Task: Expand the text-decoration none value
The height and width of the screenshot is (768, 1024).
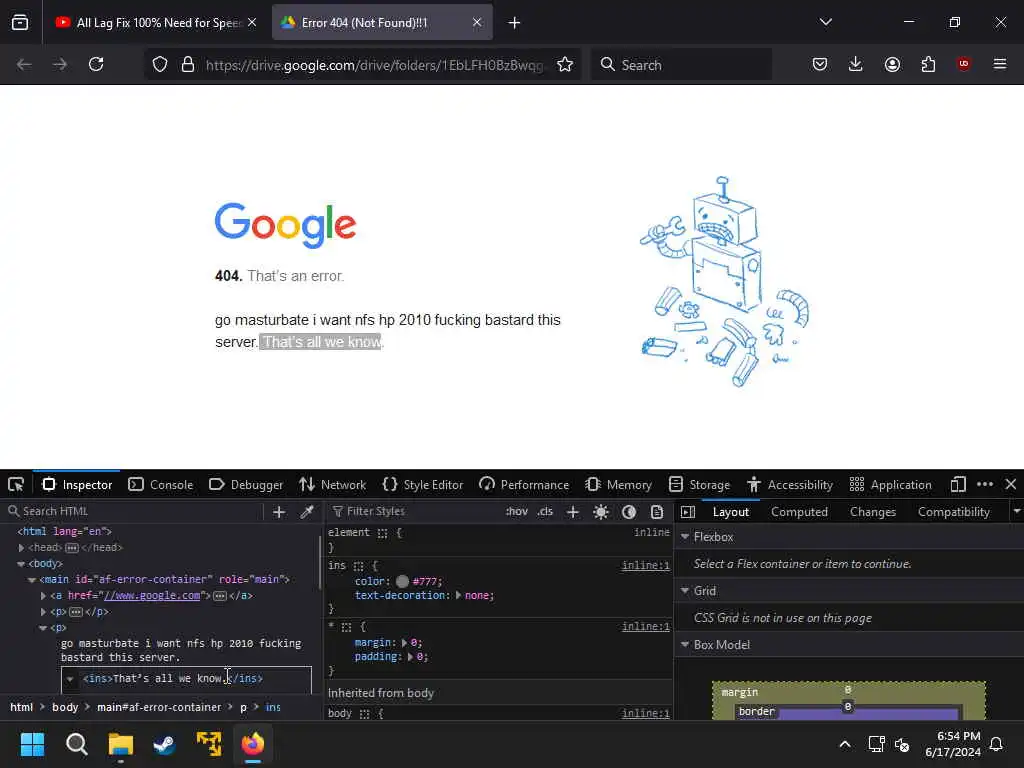Action: (x=458, y=596)
